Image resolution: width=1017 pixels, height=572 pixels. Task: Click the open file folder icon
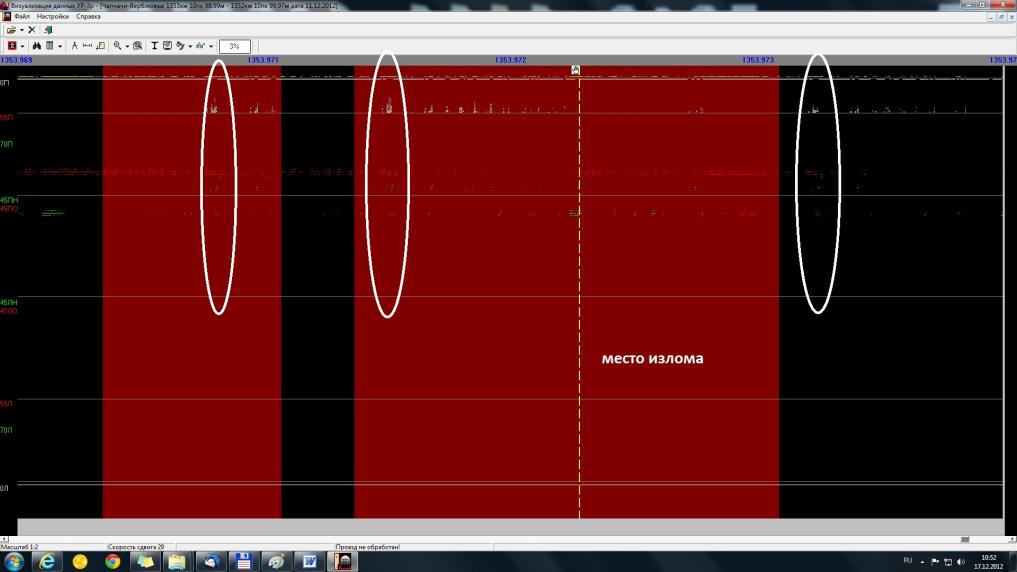(10, 30)
